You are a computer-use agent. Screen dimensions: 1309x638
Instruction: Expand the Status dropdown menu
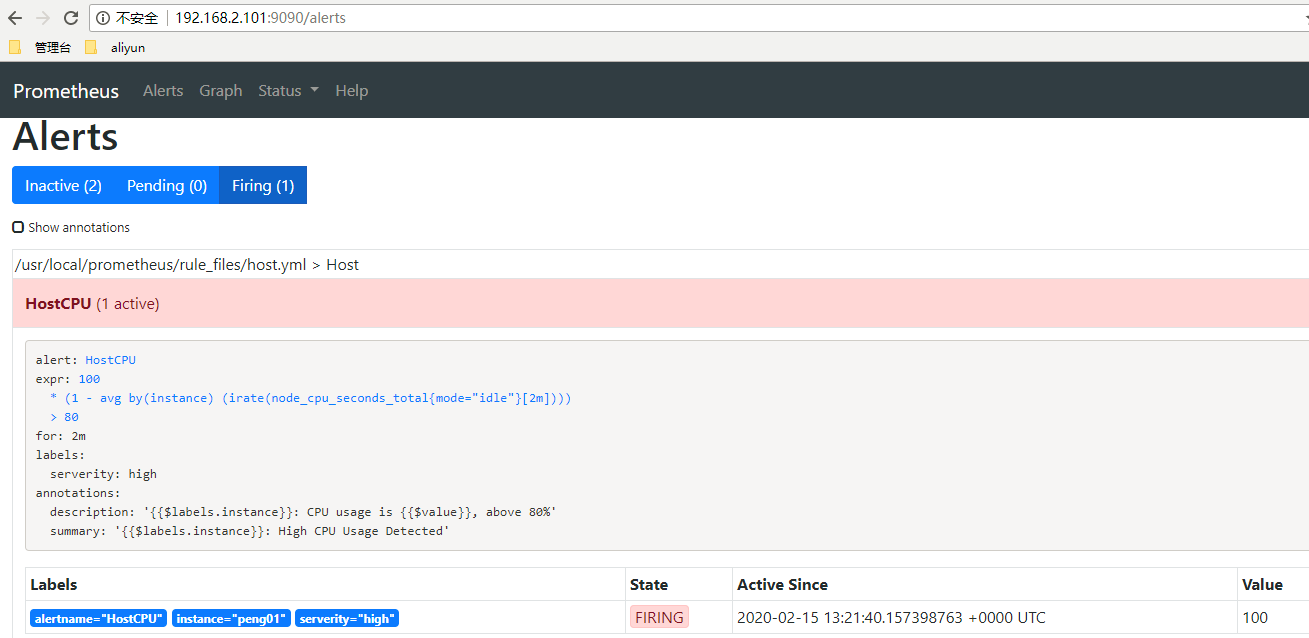[288, 91]
